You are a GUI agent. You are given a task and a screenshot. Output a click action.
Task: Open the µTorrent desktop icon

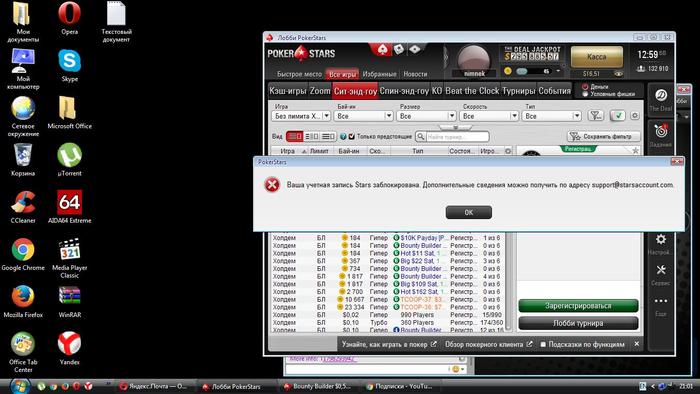pyautogui.click(x=69, y=159)
